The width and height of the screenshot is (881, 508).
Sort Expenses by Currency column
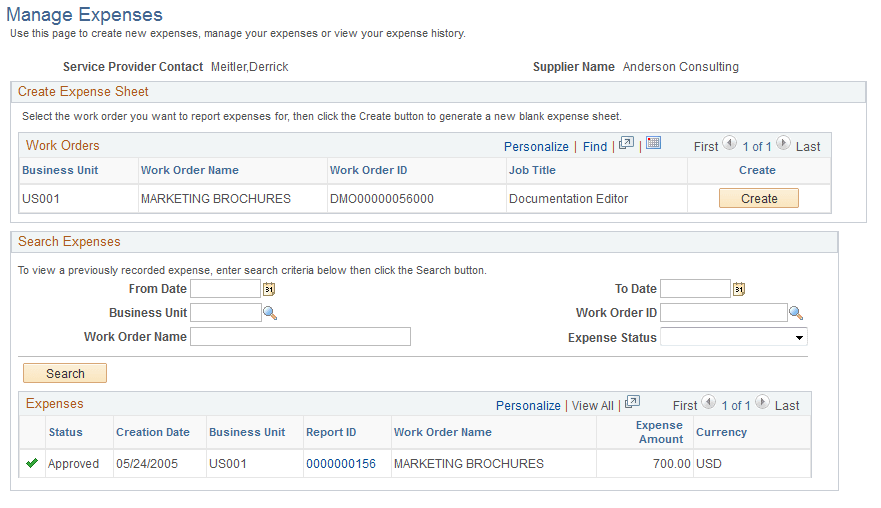(x=721, y=432)
